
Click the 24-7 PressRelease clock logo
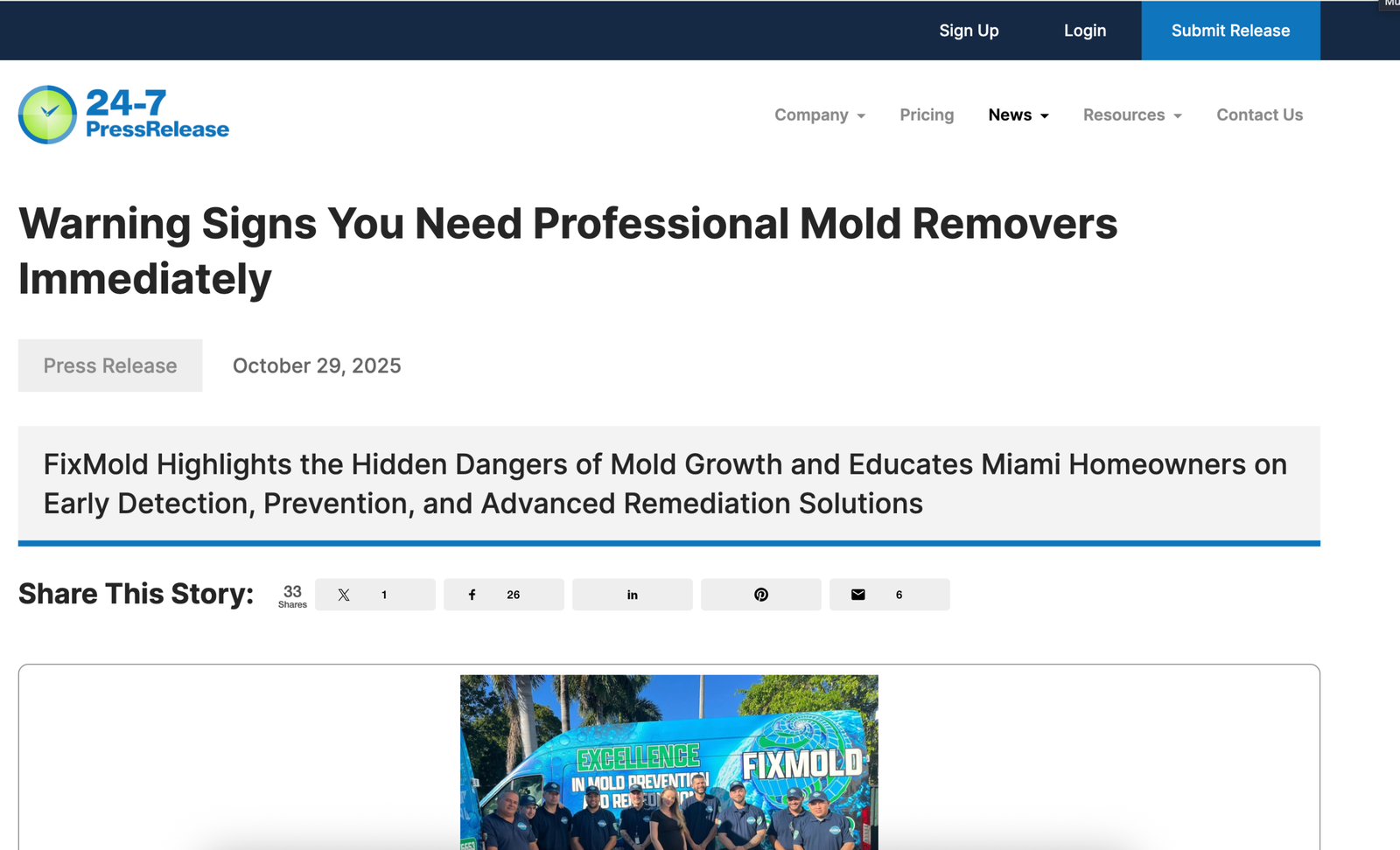click(x=47, y=115)
